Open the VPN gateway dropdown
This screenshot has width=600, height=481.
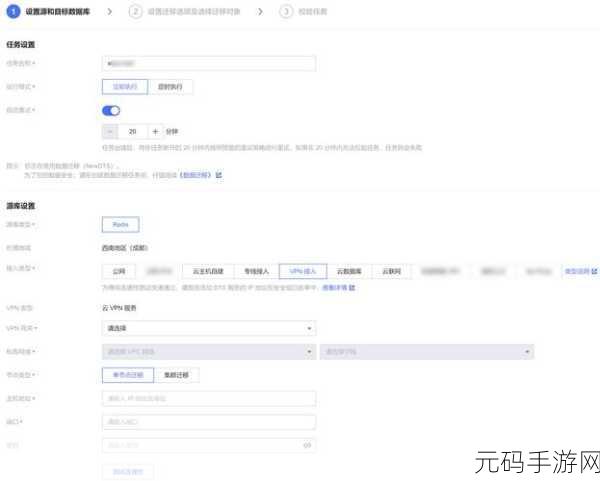tap(209, 328)
